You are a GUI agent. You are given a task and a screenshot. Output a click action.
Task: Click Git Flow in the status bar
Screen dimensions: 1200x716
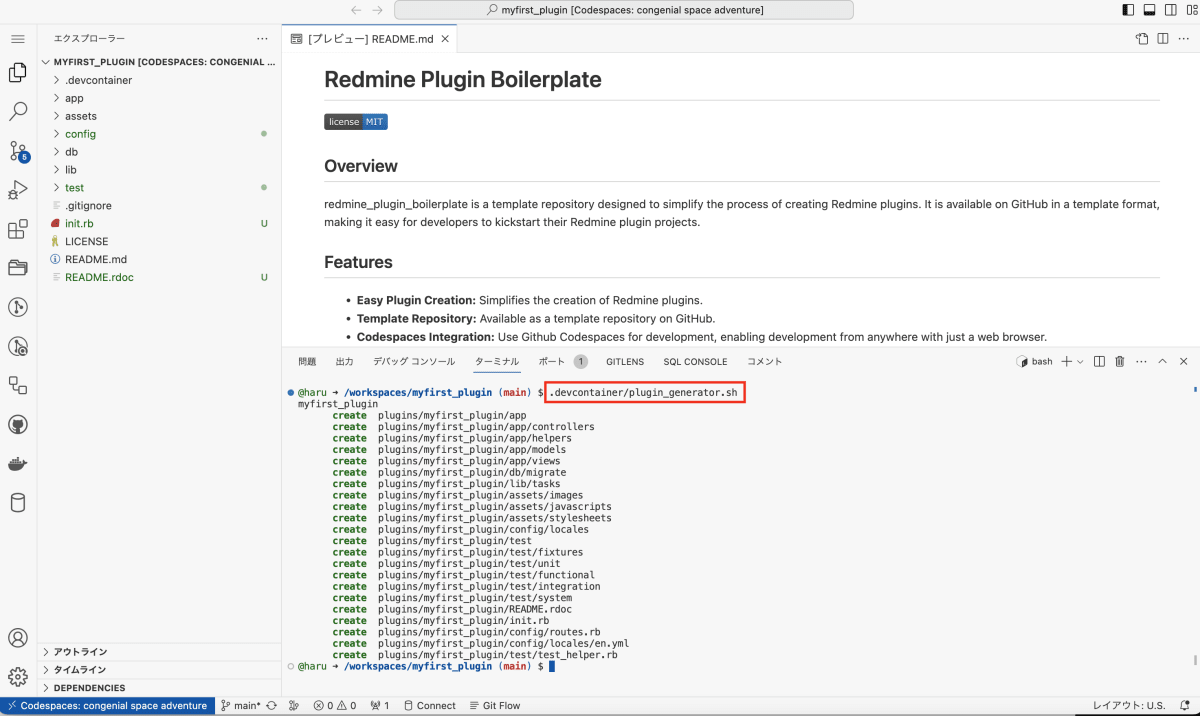point(495,705)
